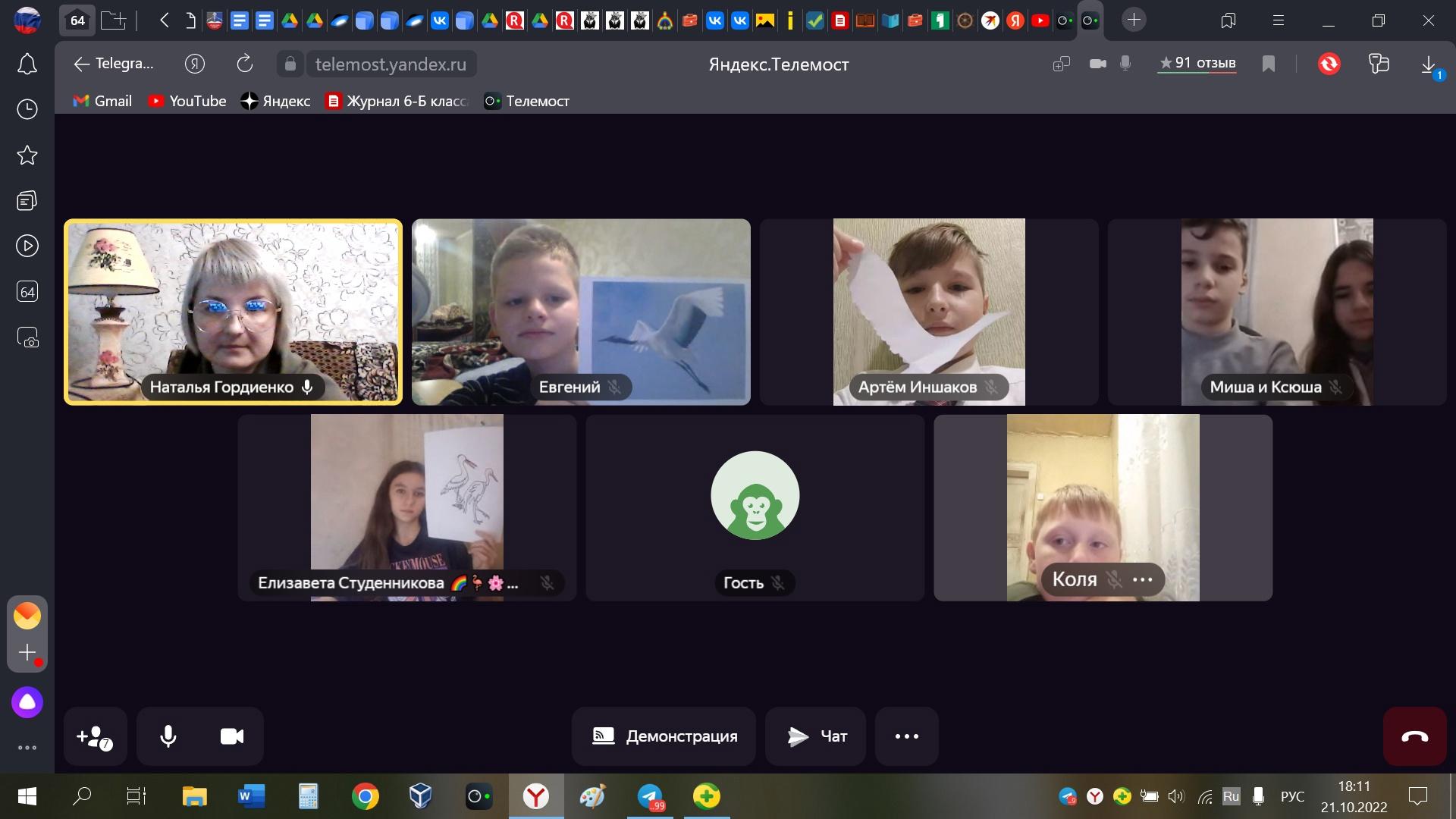Click the browser reload page icon
1456x819 pixels.
tap(244, 64)
